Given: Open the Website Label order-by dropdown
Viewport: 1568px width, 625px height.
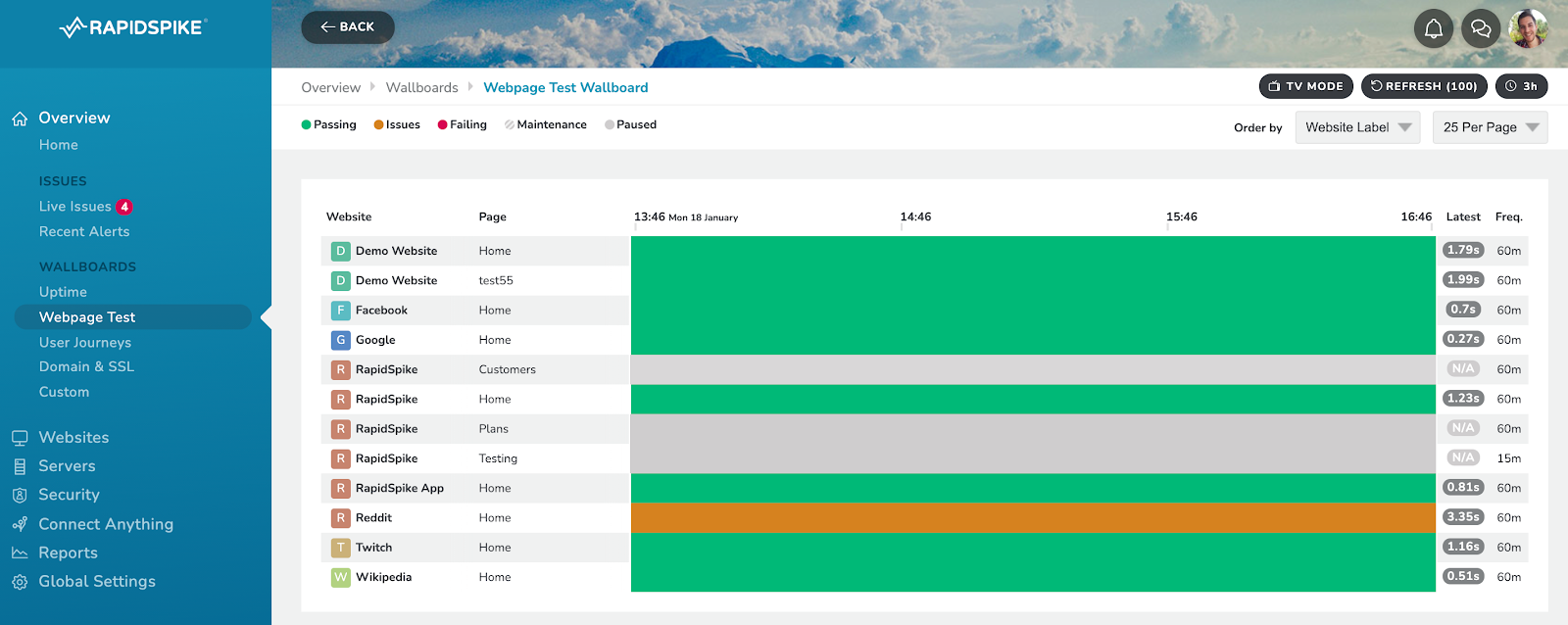Looking at the screenshot, I should [x=1357, y=127].
